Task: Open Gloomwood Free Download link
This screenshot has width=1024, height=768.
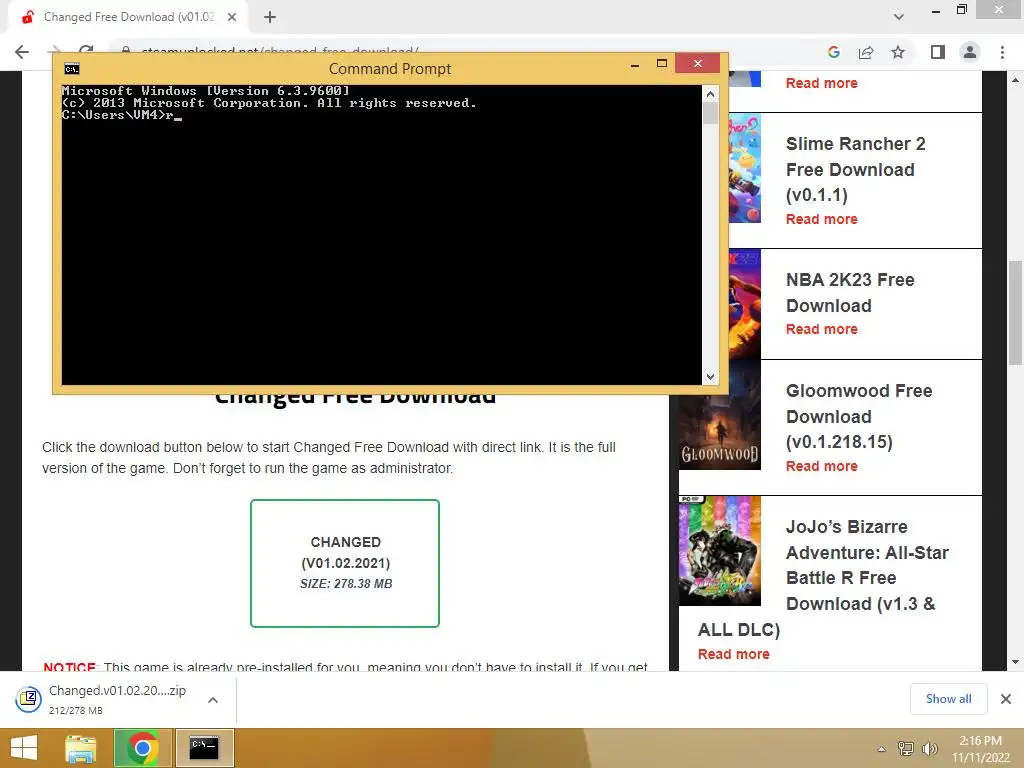Action: [859, 416]
